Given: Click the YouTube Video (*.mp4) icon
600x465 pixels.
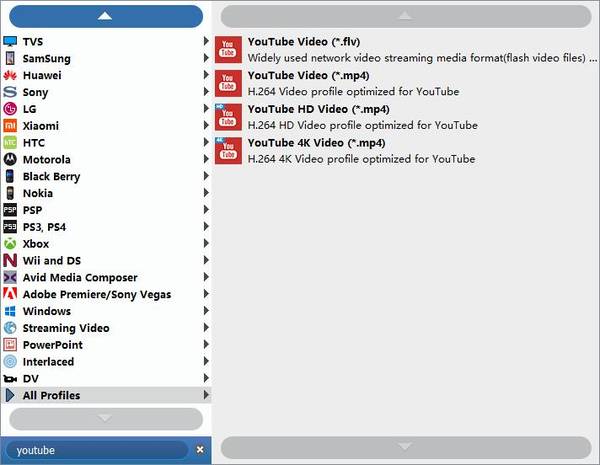Looking at the screenshot, I should [228, 83].
